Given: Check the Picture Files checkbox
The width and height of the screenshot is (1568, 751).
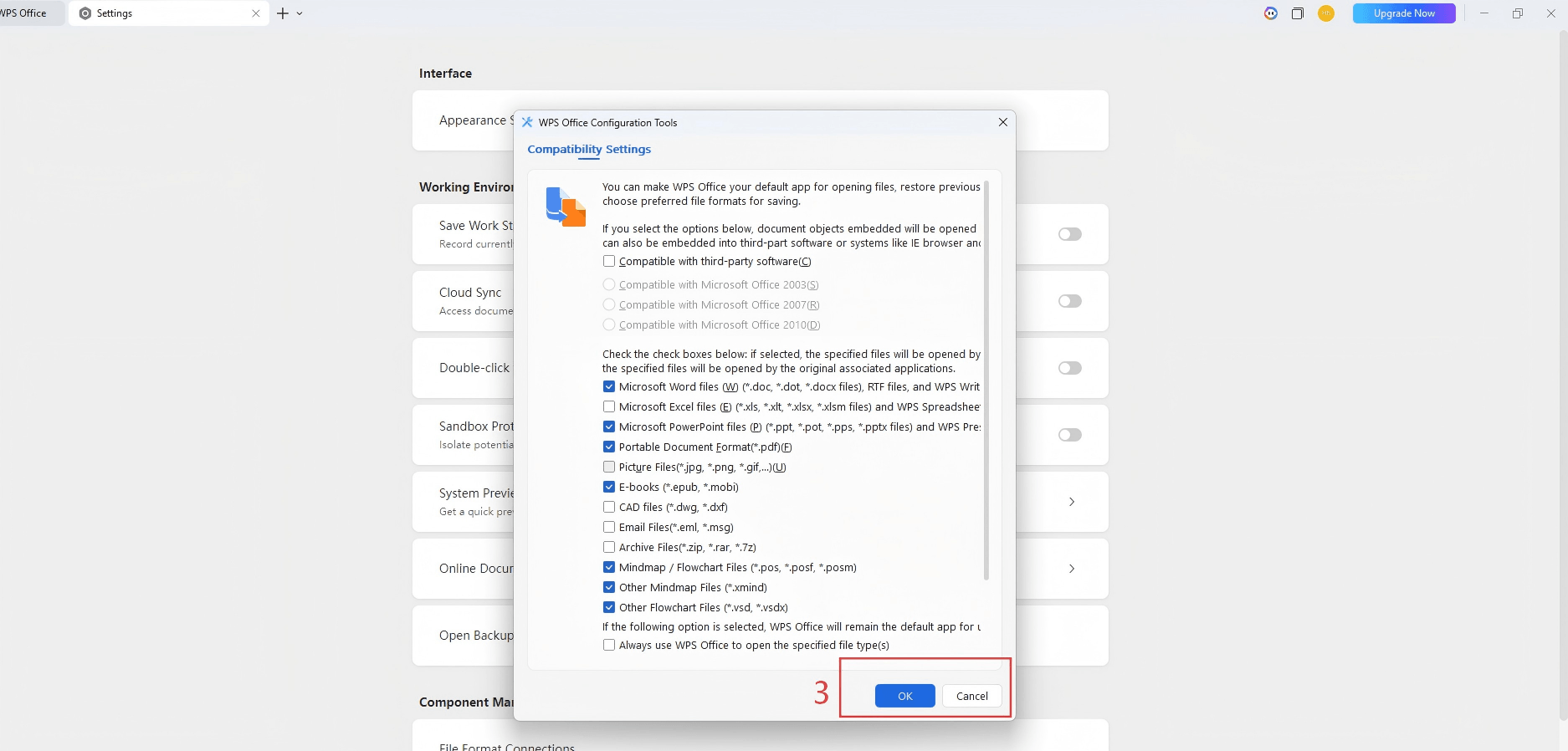Looking at the screenshot, I should (x=609, y=467).
